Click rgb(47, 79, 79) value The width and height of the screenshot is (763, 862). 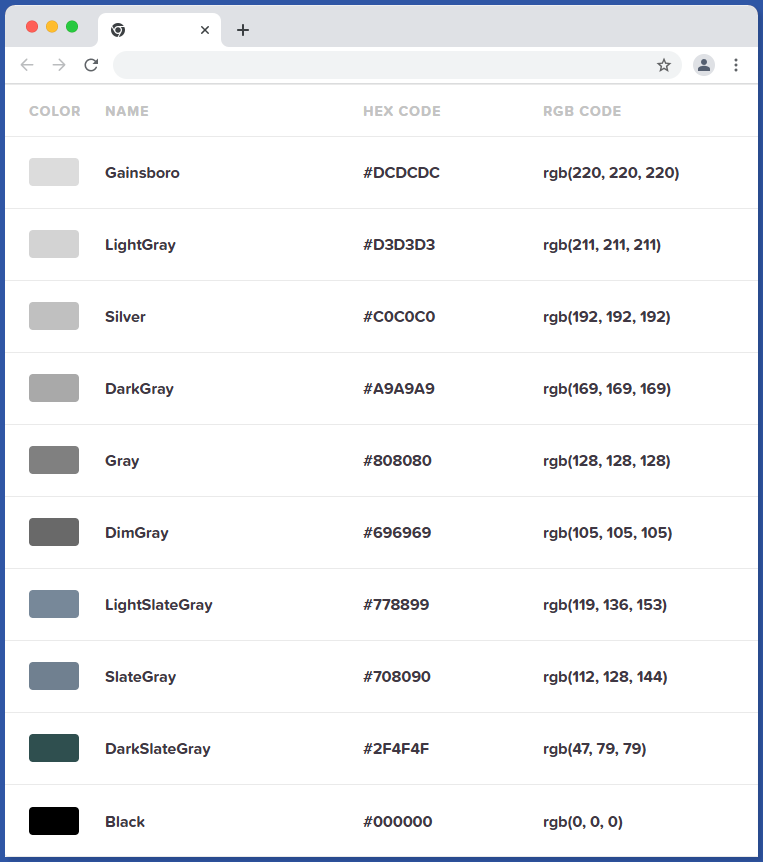[x=595, y=749]
